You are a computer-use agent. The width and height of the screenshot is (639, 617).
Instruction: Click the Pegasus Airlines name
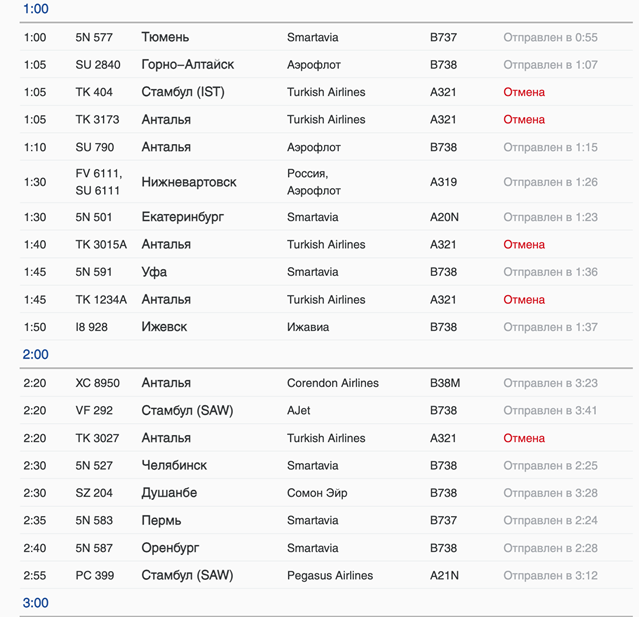(x=330, y=576)
